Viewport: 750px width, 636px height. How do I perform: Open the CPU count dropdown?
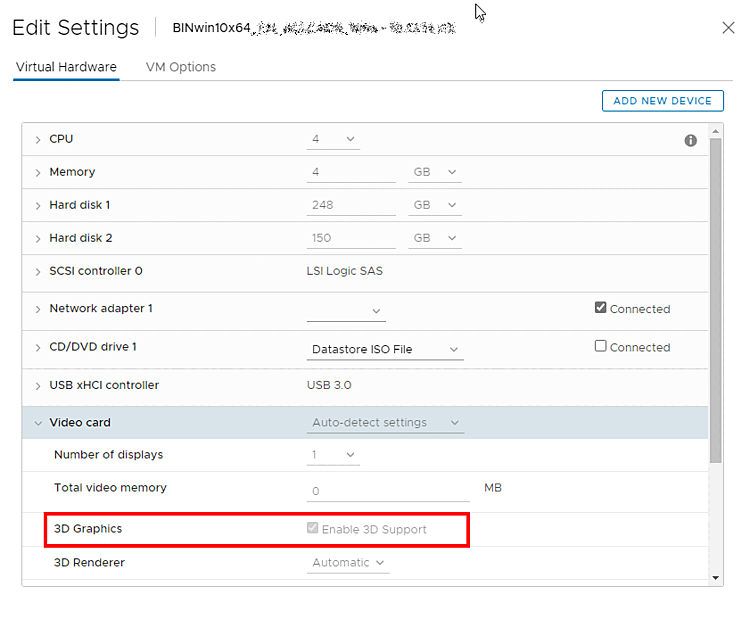click(x=332, y=139)
